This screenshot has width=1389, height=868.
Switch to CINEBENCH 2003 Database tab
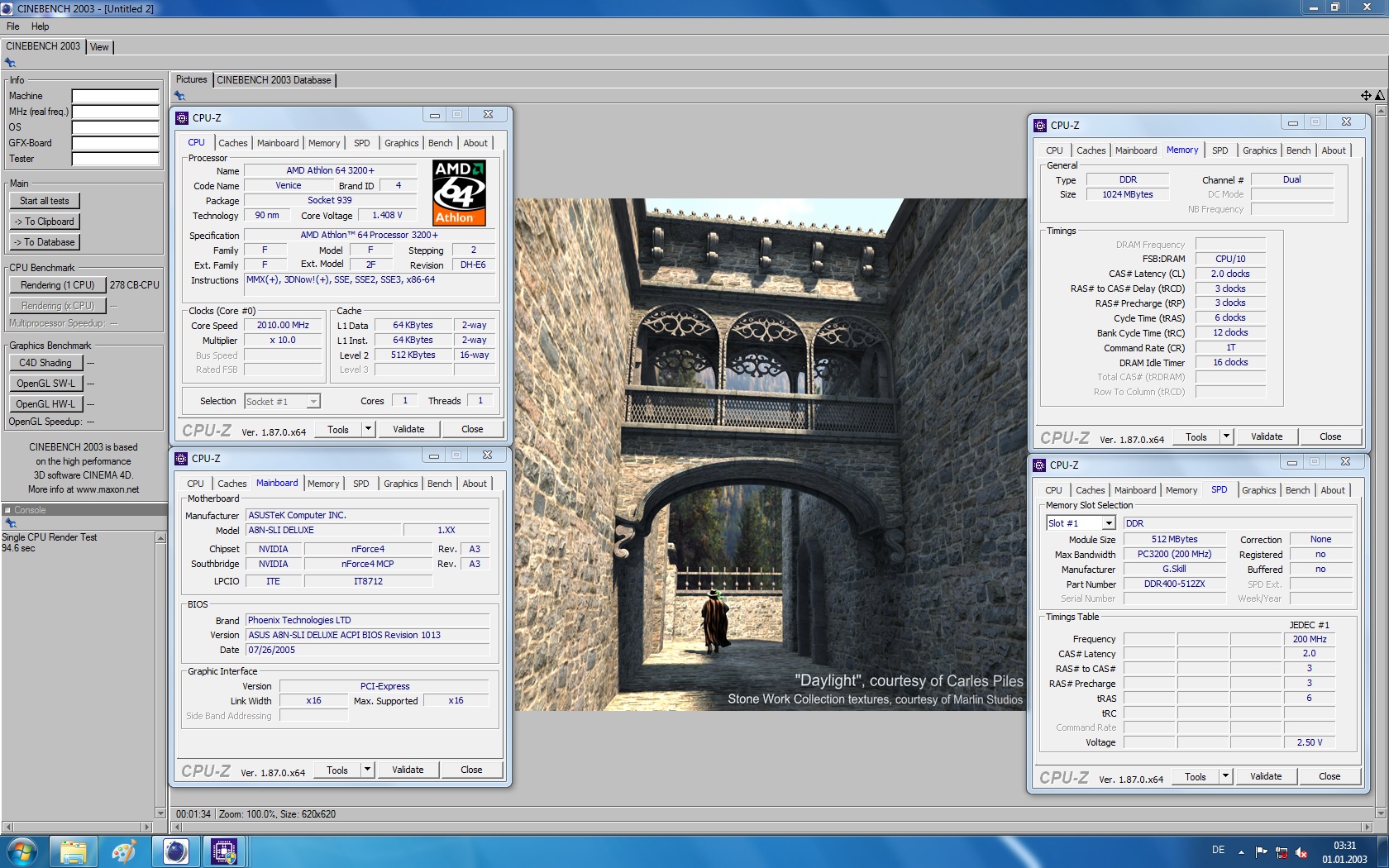[x=274, y=80]
